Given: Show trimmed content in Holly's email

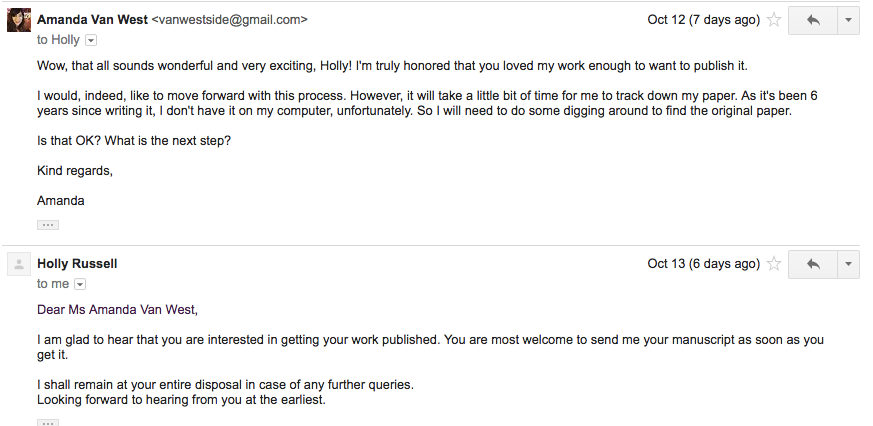Looking at the screenshot, I should (48, 423).
